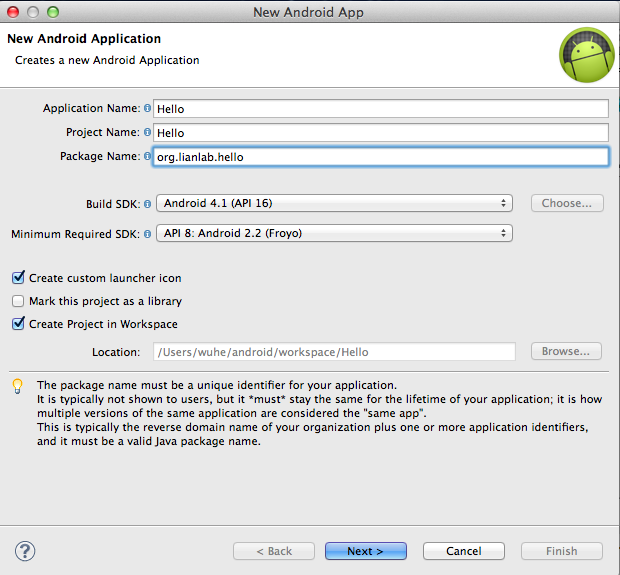Open help via the question mark icon
The image size is (620, 575).
tap(25, 551)
